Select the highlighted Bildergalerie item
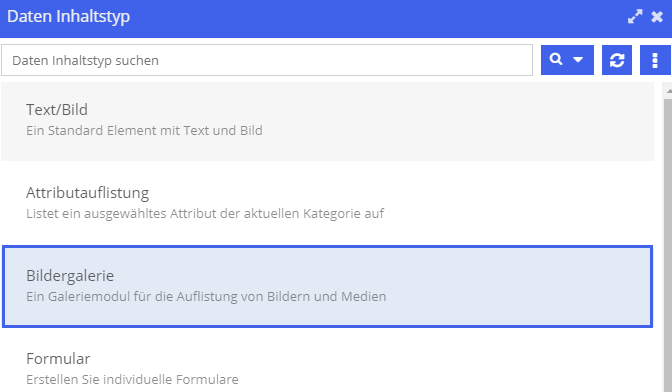This screenshot has width=672, height=392. (x=327, y=286)
